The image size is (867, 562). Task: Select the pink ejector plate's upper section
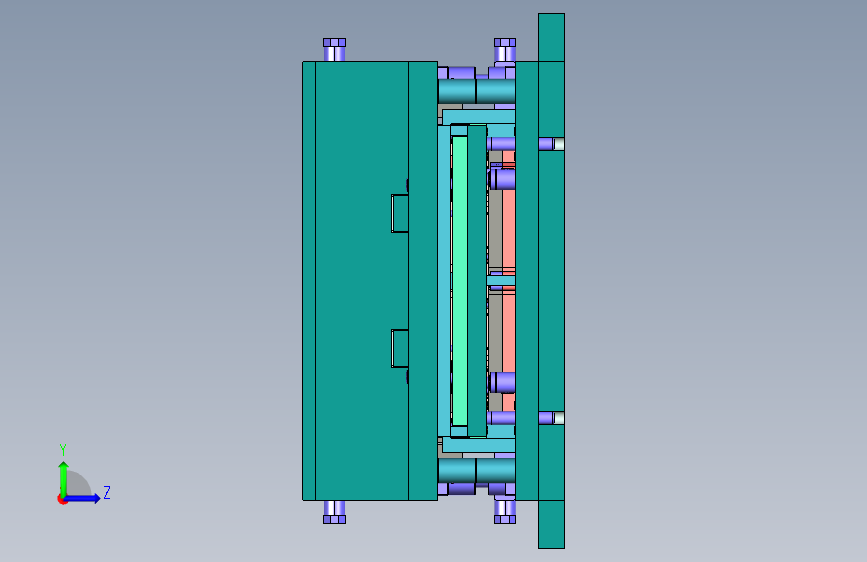(x=509, y=230)
